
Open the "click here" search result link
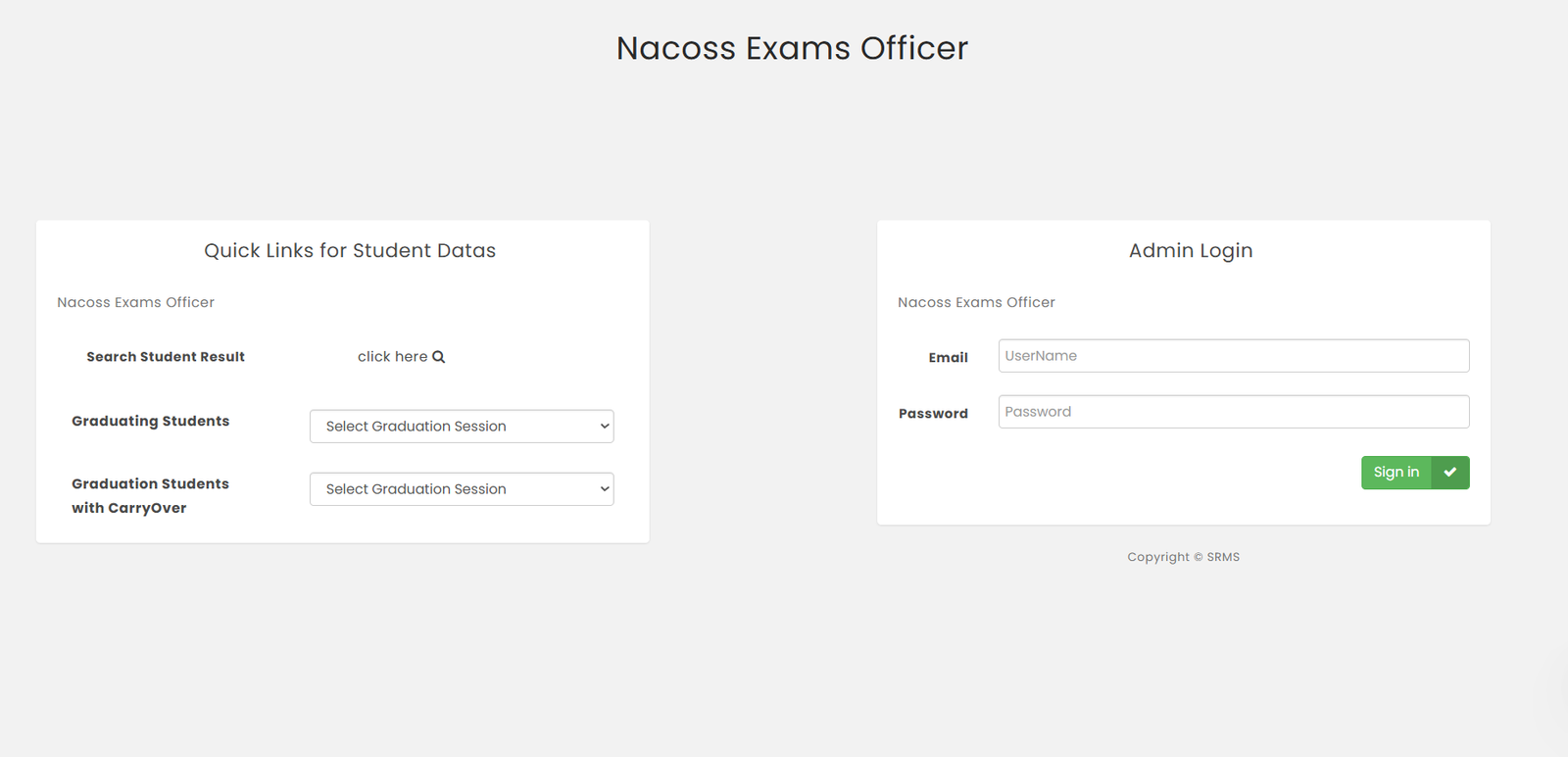tap(393, 357)
